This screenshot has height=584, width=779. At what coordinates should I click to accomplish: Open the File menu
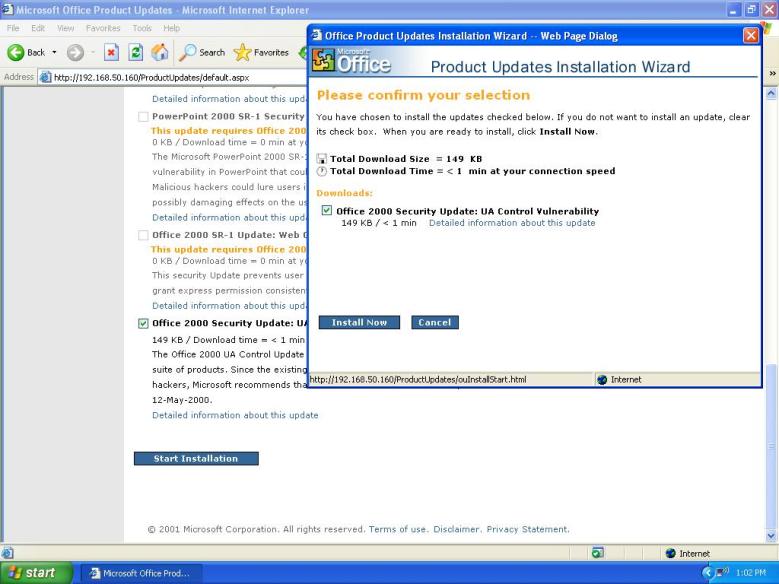tap(13, 28)
